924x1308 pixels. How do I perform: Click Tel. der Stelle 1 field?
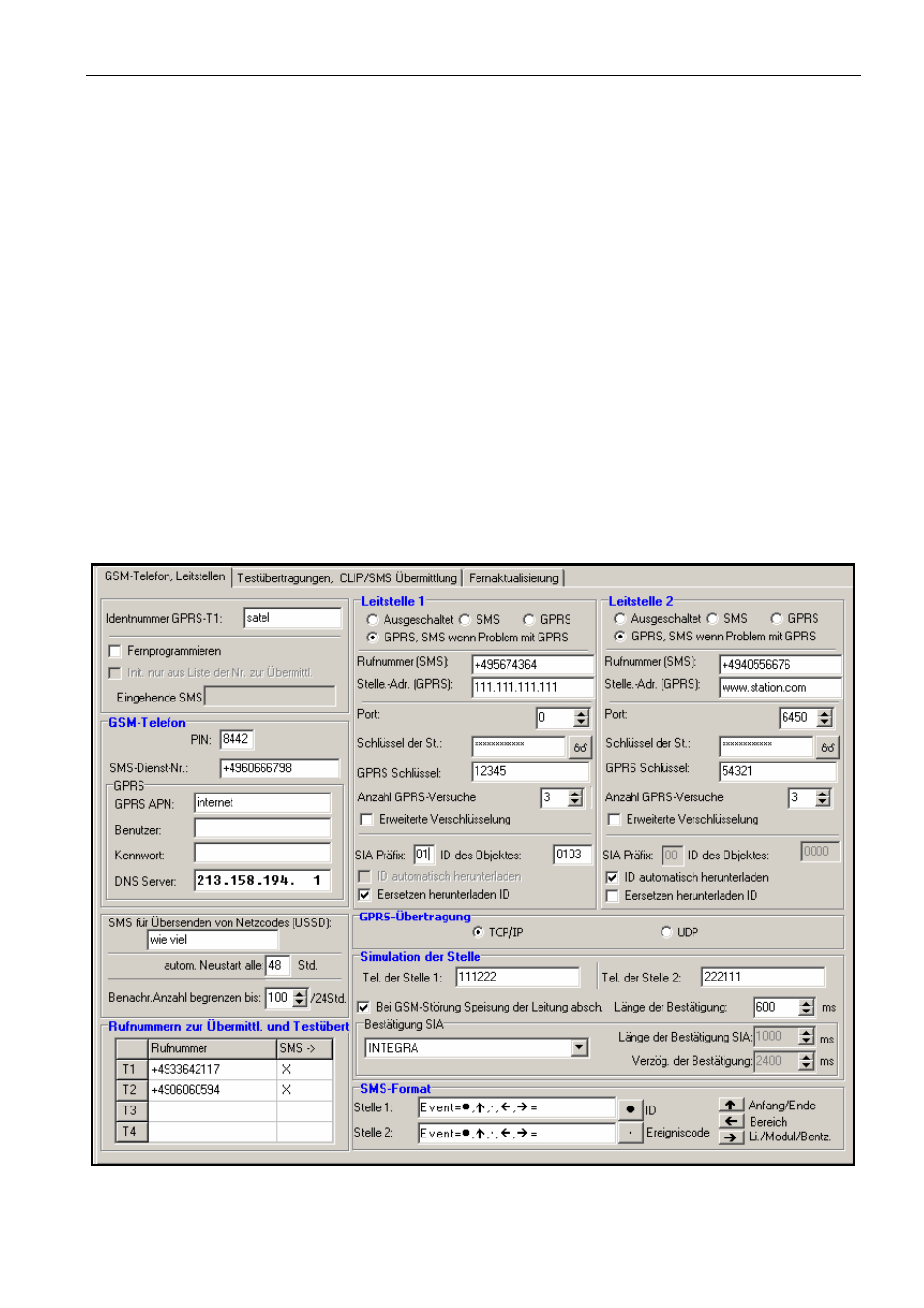[x=517, y=977]
